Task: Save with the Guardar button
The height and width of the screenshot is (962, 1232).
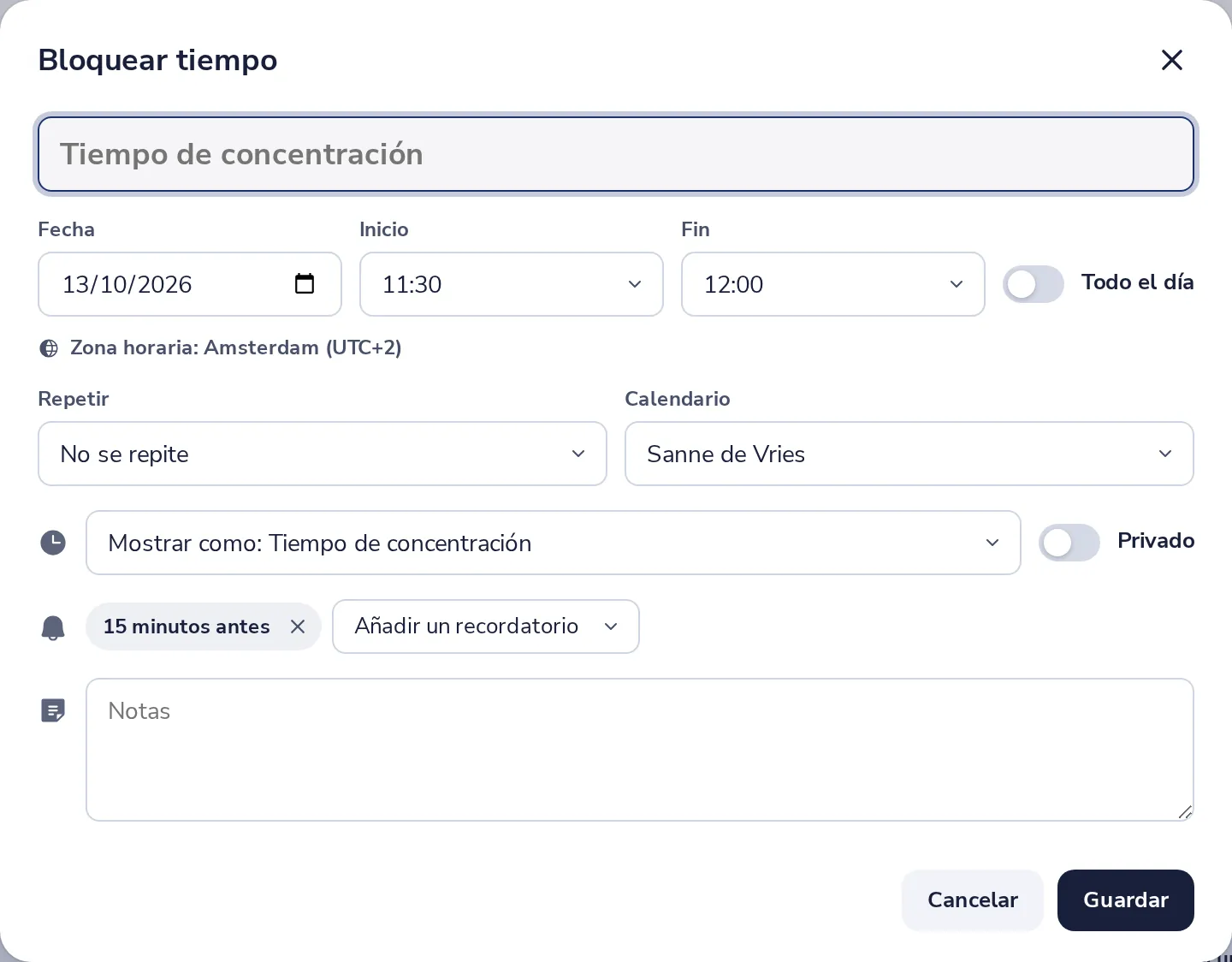Action: coord(1126,900)
